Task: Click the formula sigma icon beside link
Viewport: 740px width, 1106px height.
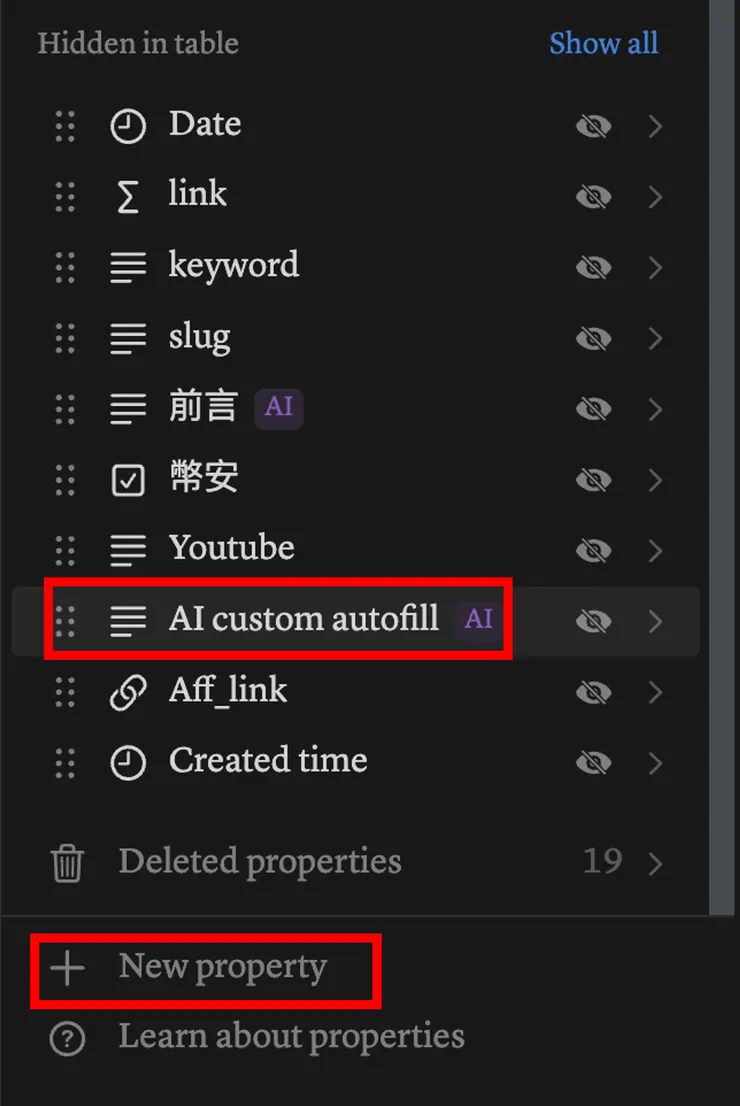Action: tap(128, 197)
